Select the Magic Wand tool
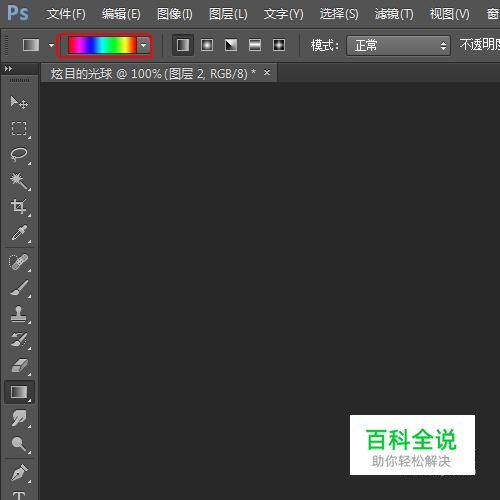Viewport: 500px width, 500px height. [x=19, y=180]
